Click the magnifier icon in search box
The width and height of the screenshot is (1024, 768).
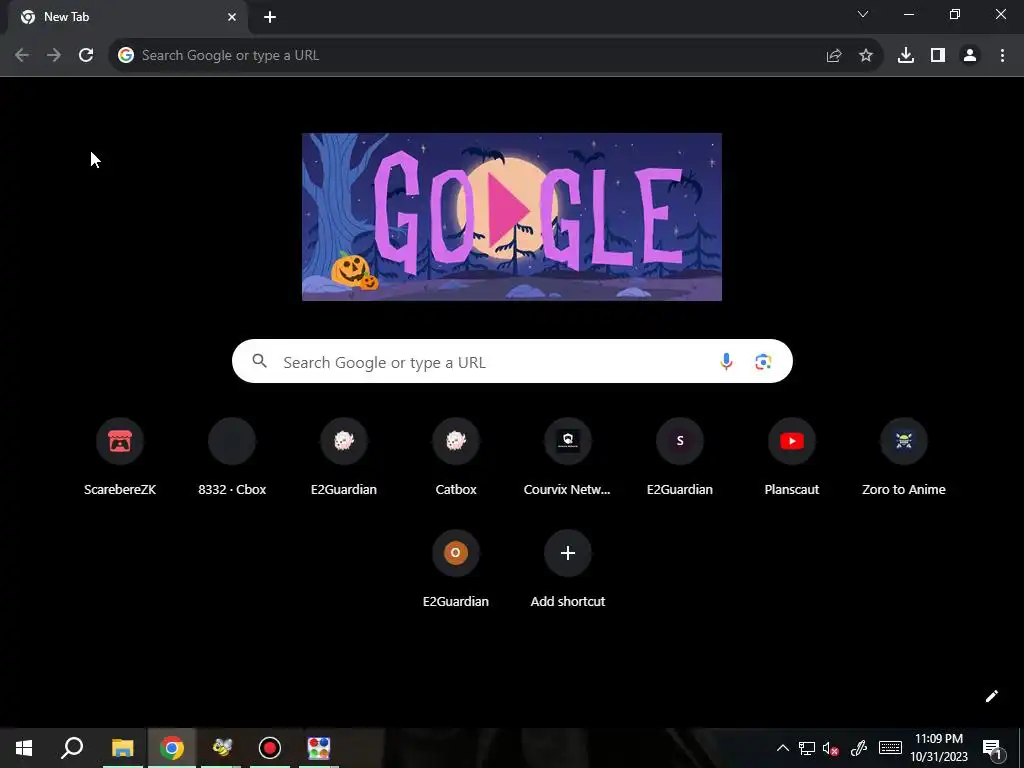[x=259, y=360]
